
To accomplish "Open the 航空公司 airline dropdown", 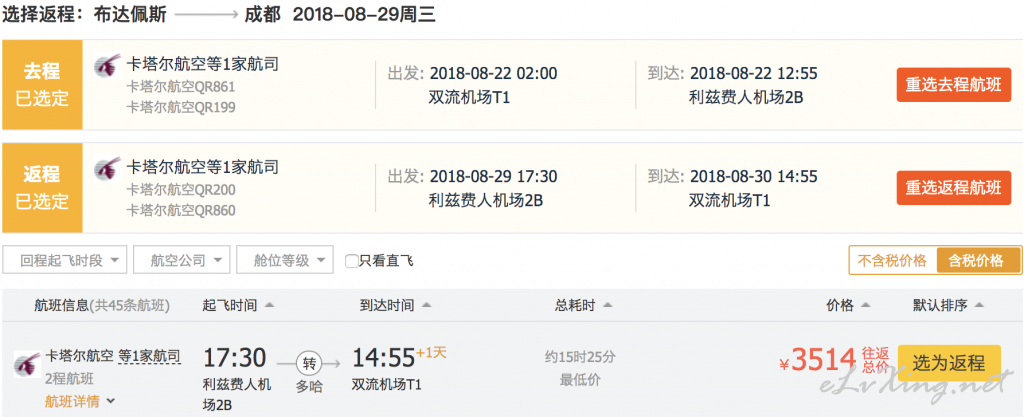I will click(x=182, y=260).
